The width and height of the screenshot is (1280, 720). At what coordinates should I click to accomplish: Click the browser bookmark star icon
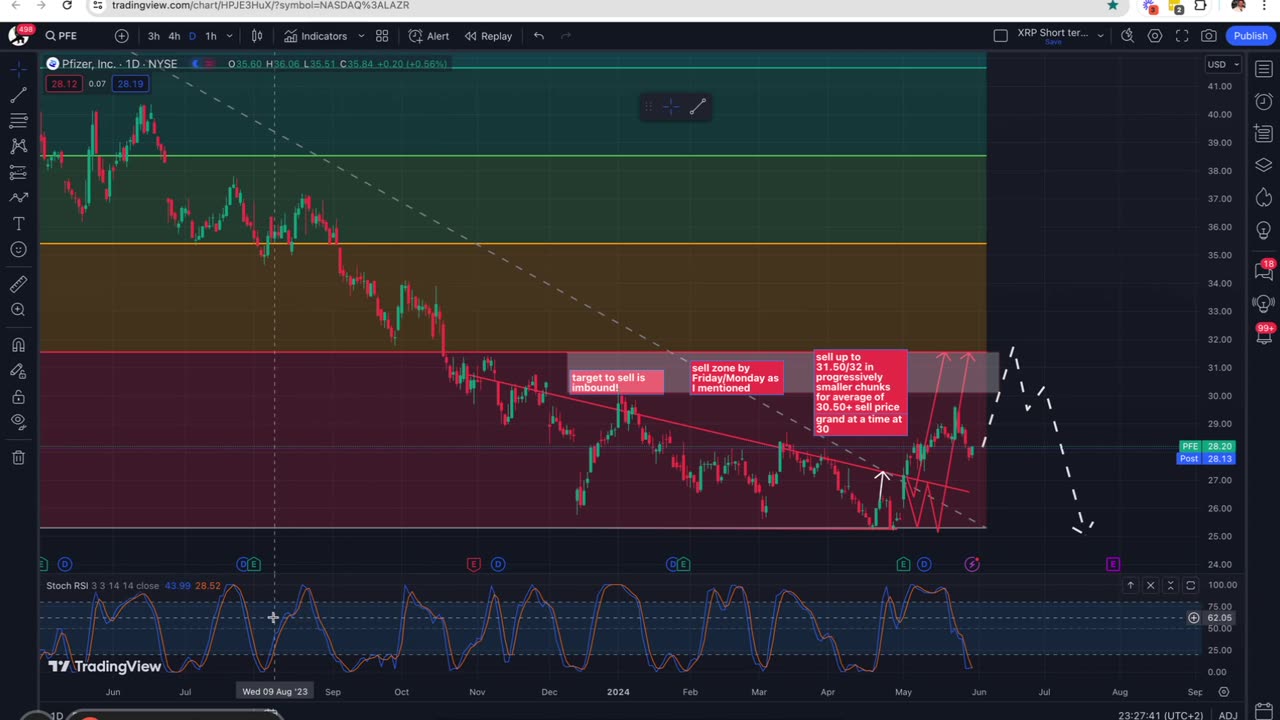click(x=1112, y=5)
